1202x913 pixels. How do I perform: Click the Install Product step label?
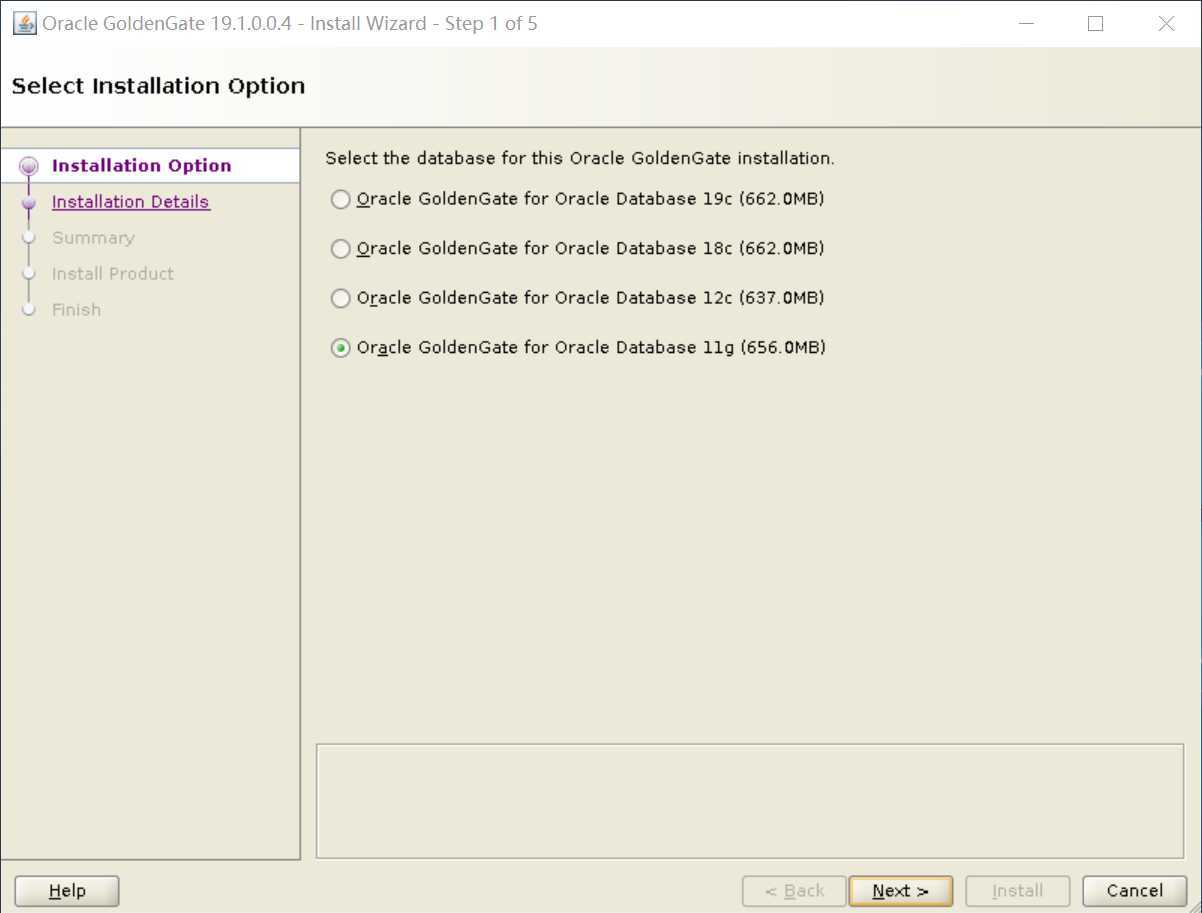pos(113,274)
